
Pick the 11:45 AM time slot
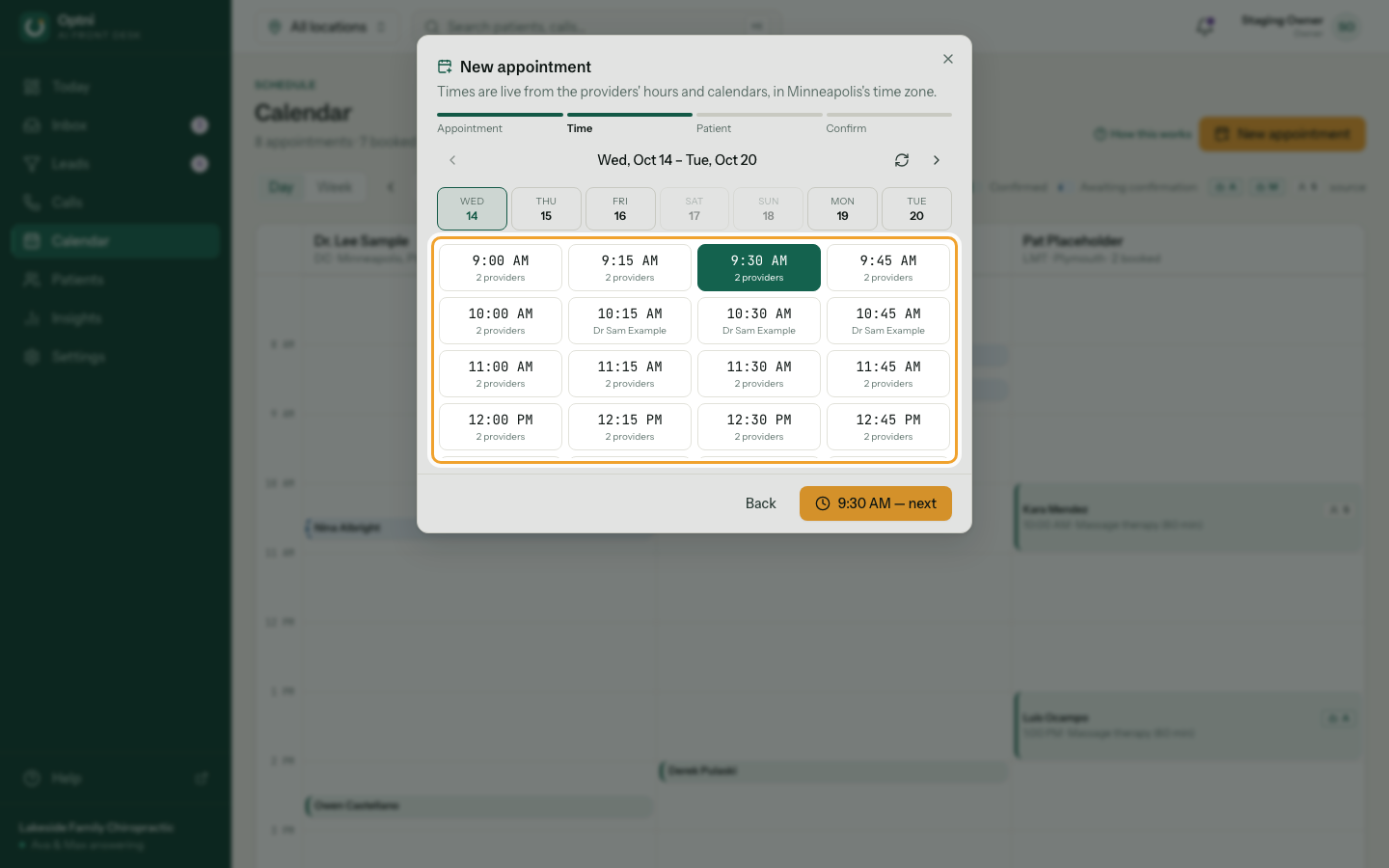tap(888, 373)
